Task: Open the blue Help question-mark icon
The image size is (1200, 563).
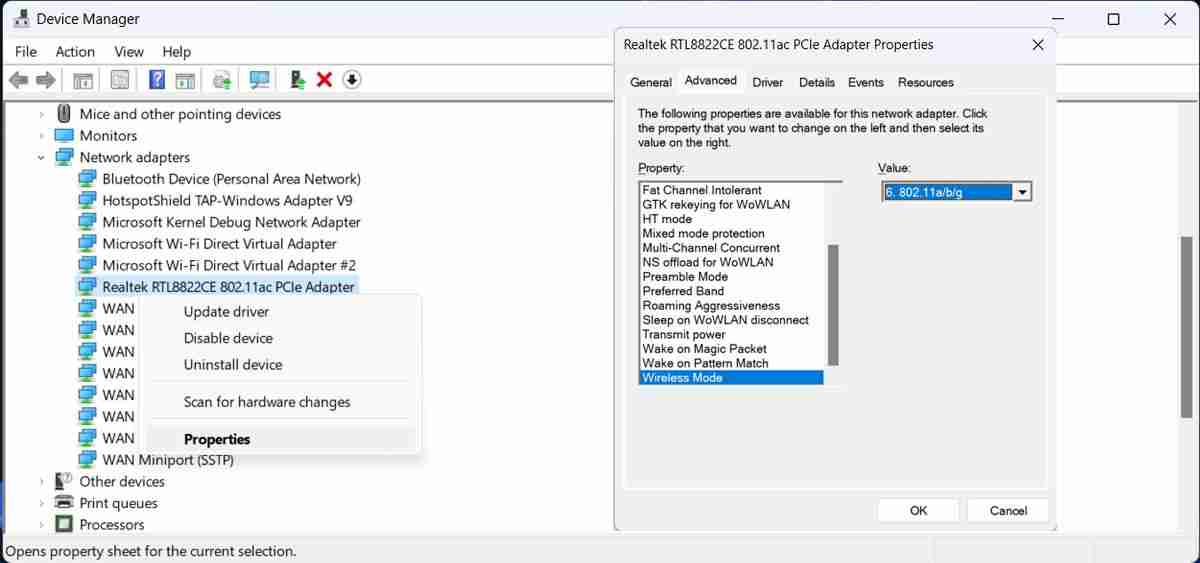Action: 157,80
